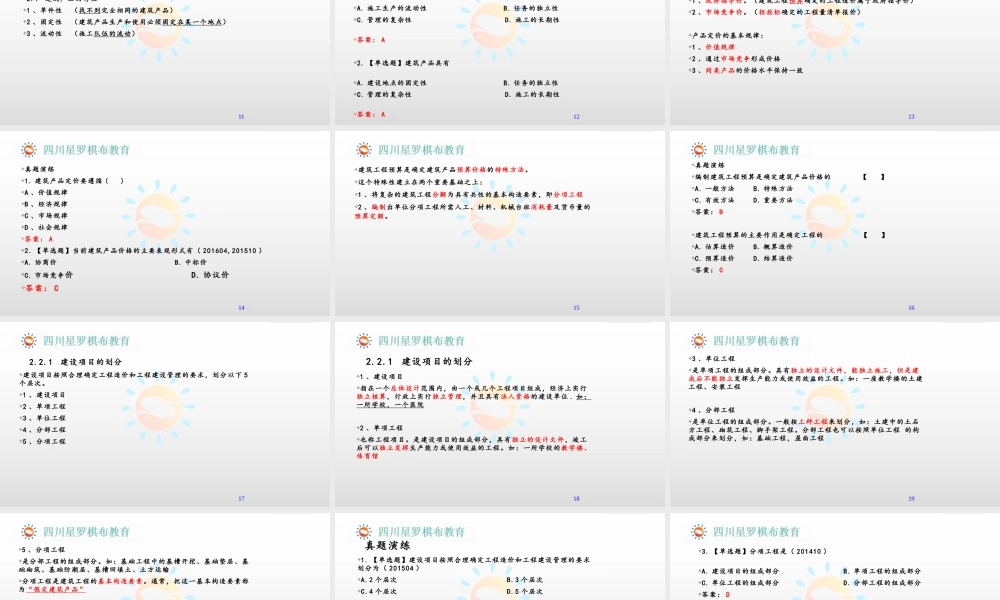The image size is (1000, 600).
Task: Select slide thumbnail numbered 13
Action: click(834, 62)
